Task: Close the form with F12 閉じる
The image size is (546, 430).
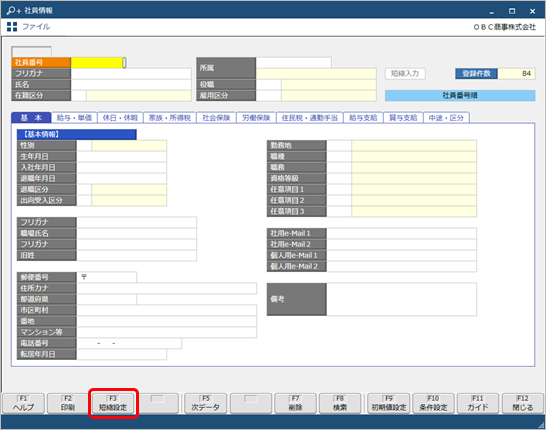Action: pyautogui.click(x=523, y=404)
